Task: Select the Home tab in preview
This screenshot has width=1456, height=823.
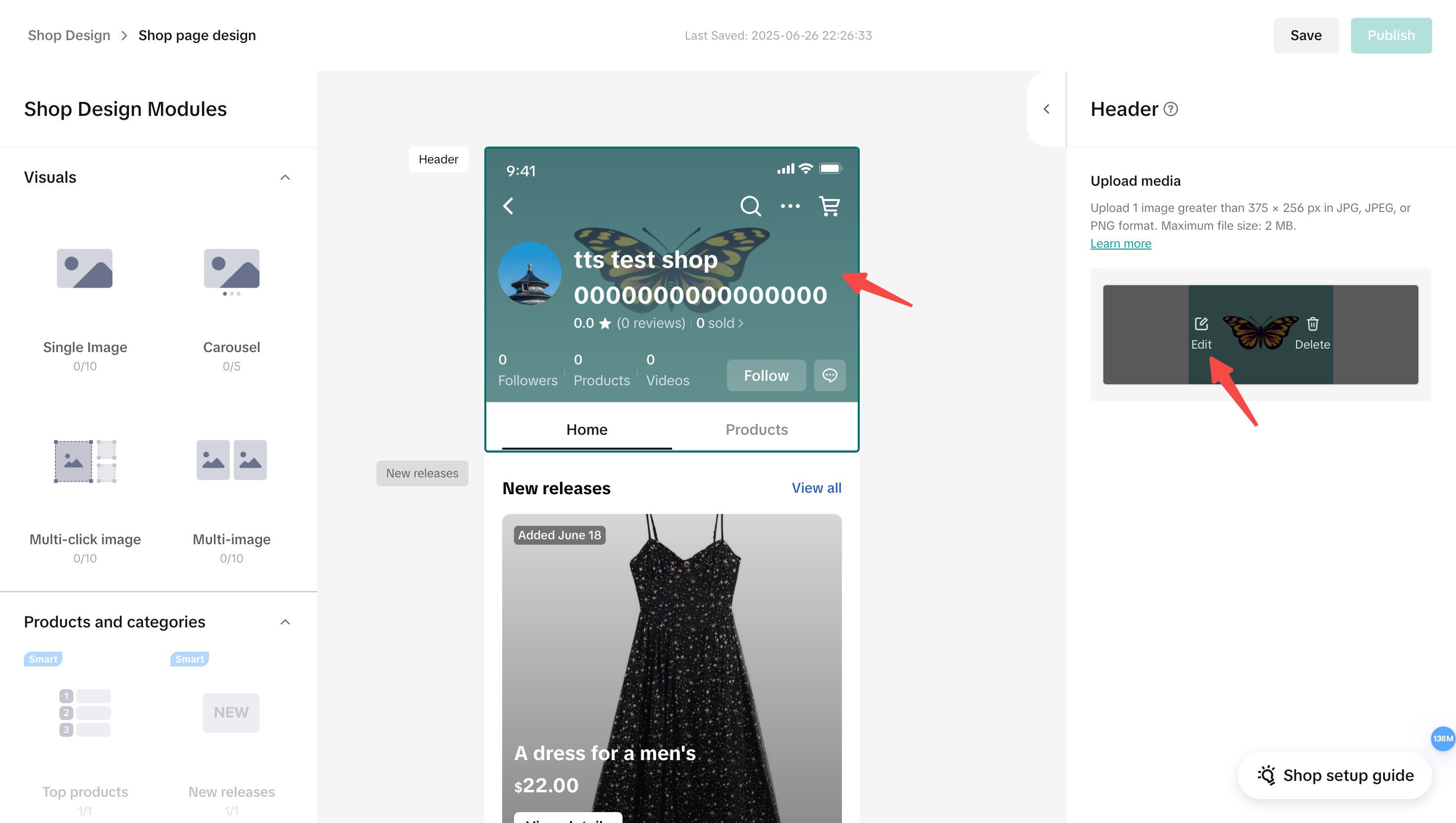Action: click(587, 430)
